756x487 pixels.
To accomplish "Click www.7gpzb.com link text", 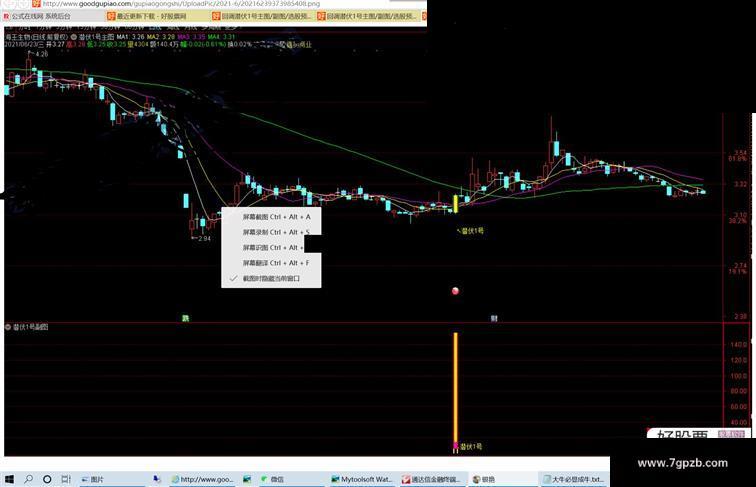I will tap(683, 463).
